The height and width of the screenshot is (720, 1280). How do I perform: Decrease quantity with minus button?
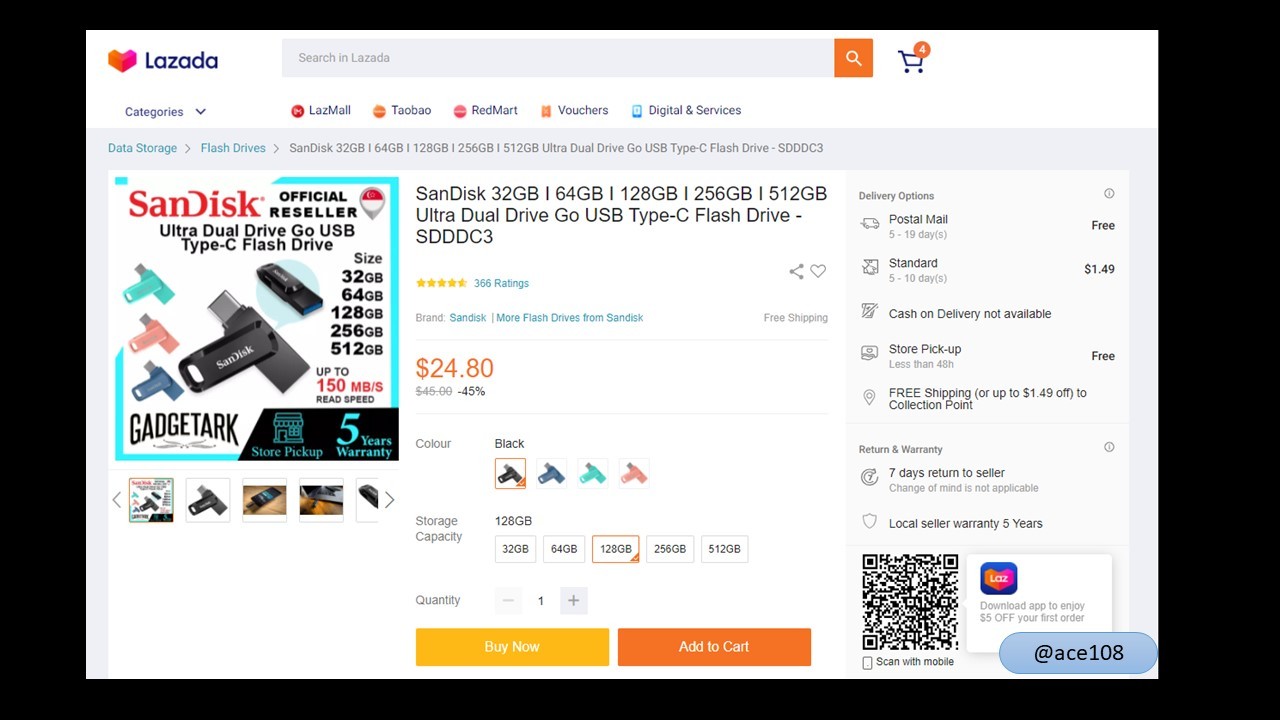coord(508,600)
